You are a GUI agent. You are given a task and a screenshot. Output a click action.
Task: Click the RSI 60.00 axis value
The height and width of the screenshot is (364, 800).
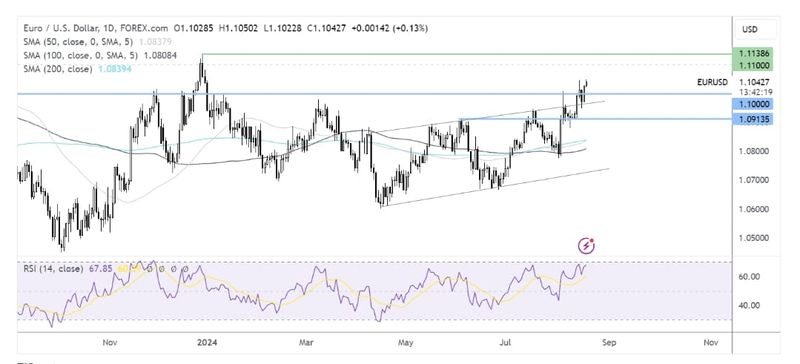pyautogui.click(x=749, y=277)
